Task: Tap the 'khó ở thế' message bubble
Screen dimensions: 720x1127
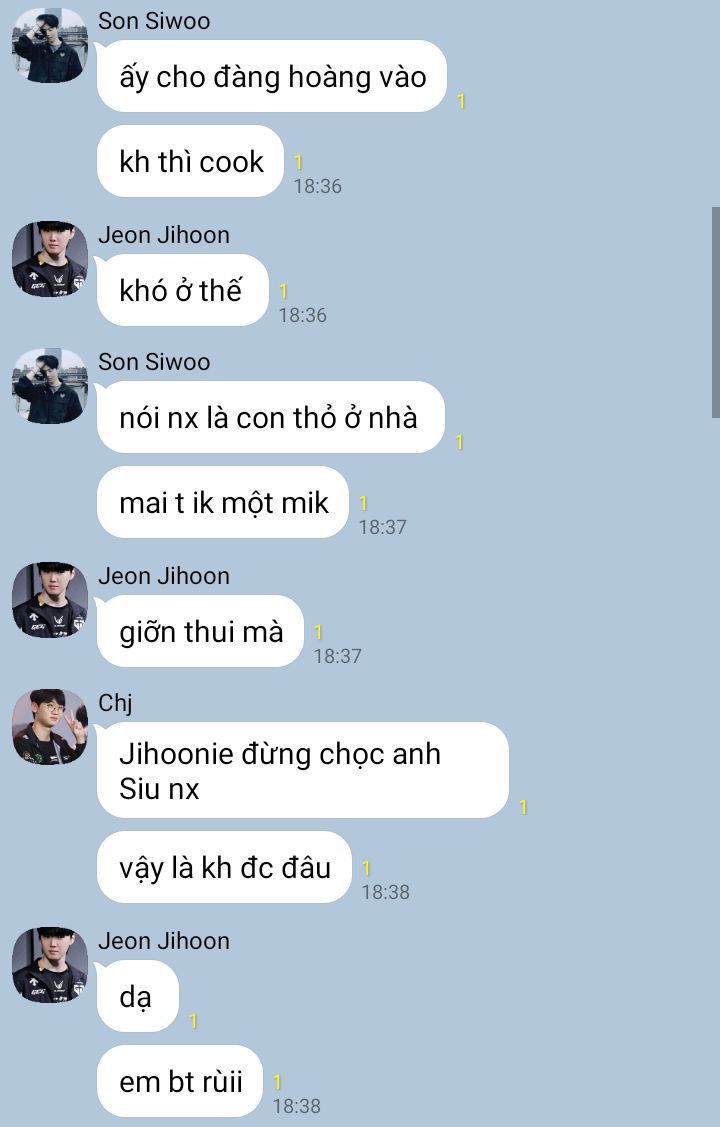Action: [x=183, y=290]
